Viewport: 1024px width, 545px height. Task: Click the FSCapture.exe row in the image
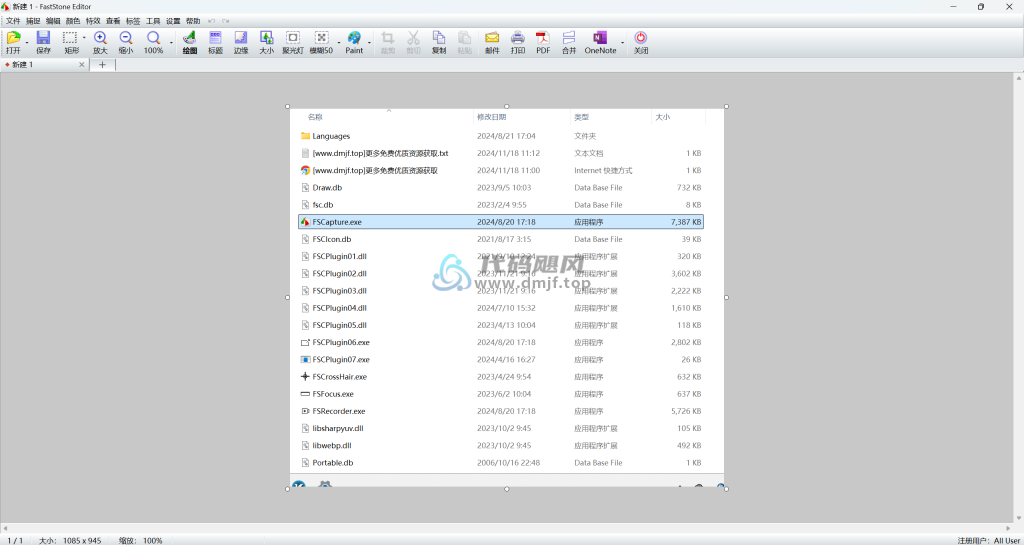[x=501, y=222]
